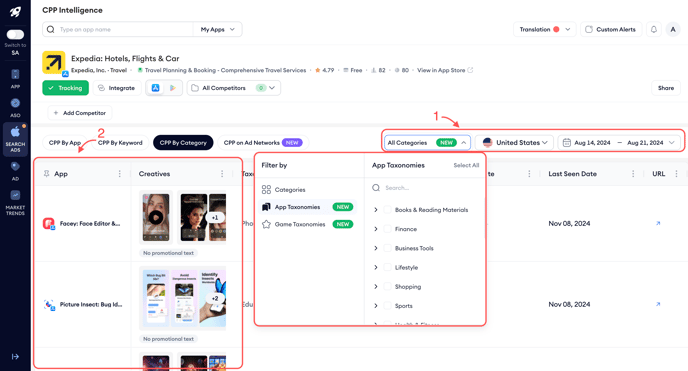688x371 pixels.
Task: Check the Finance checkbox
Action: coord(387,229)
